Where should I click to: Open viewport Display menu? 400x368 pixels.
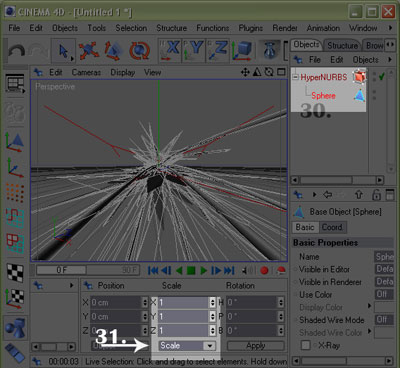coord(123,72)
